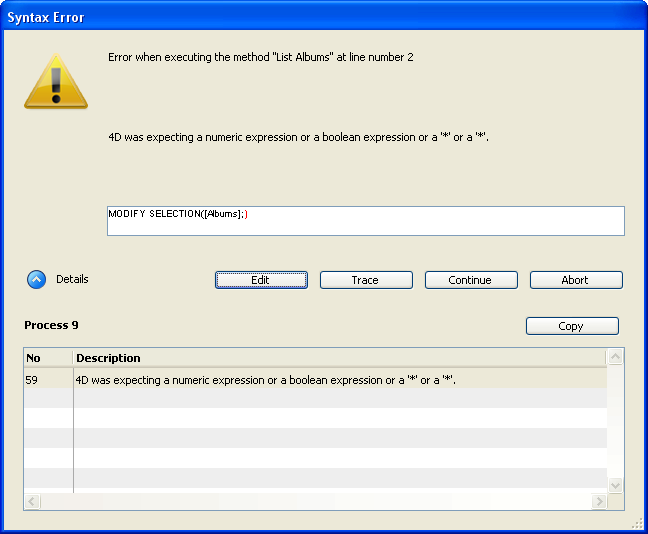Abort the method execution
Screen dimensions: 648x534
(576, 280)
